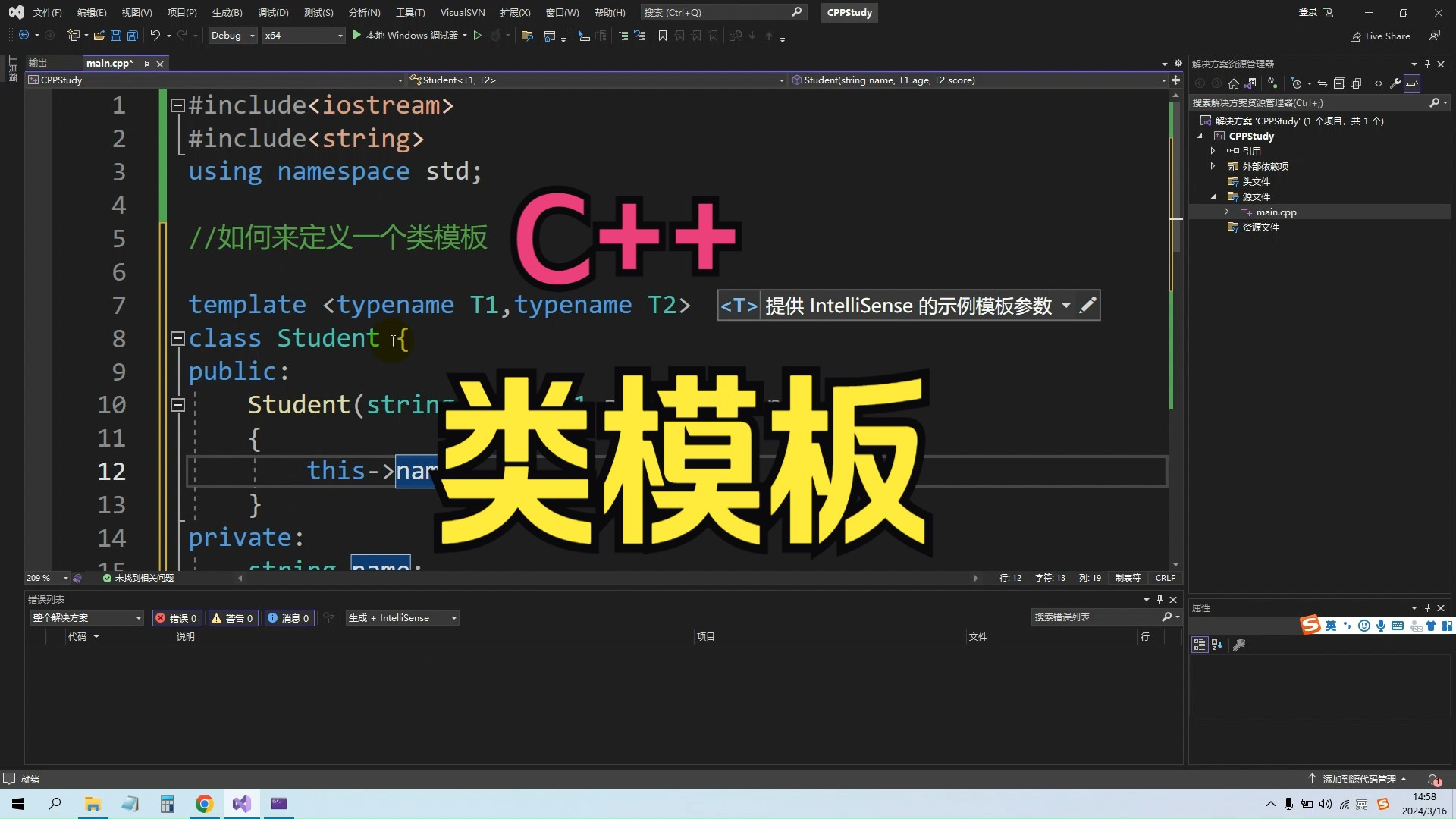This screenshot has height=819, width=1456.
Task: Click the Property Pages wrench icon in Properties
Action: tap(1239, 645)
